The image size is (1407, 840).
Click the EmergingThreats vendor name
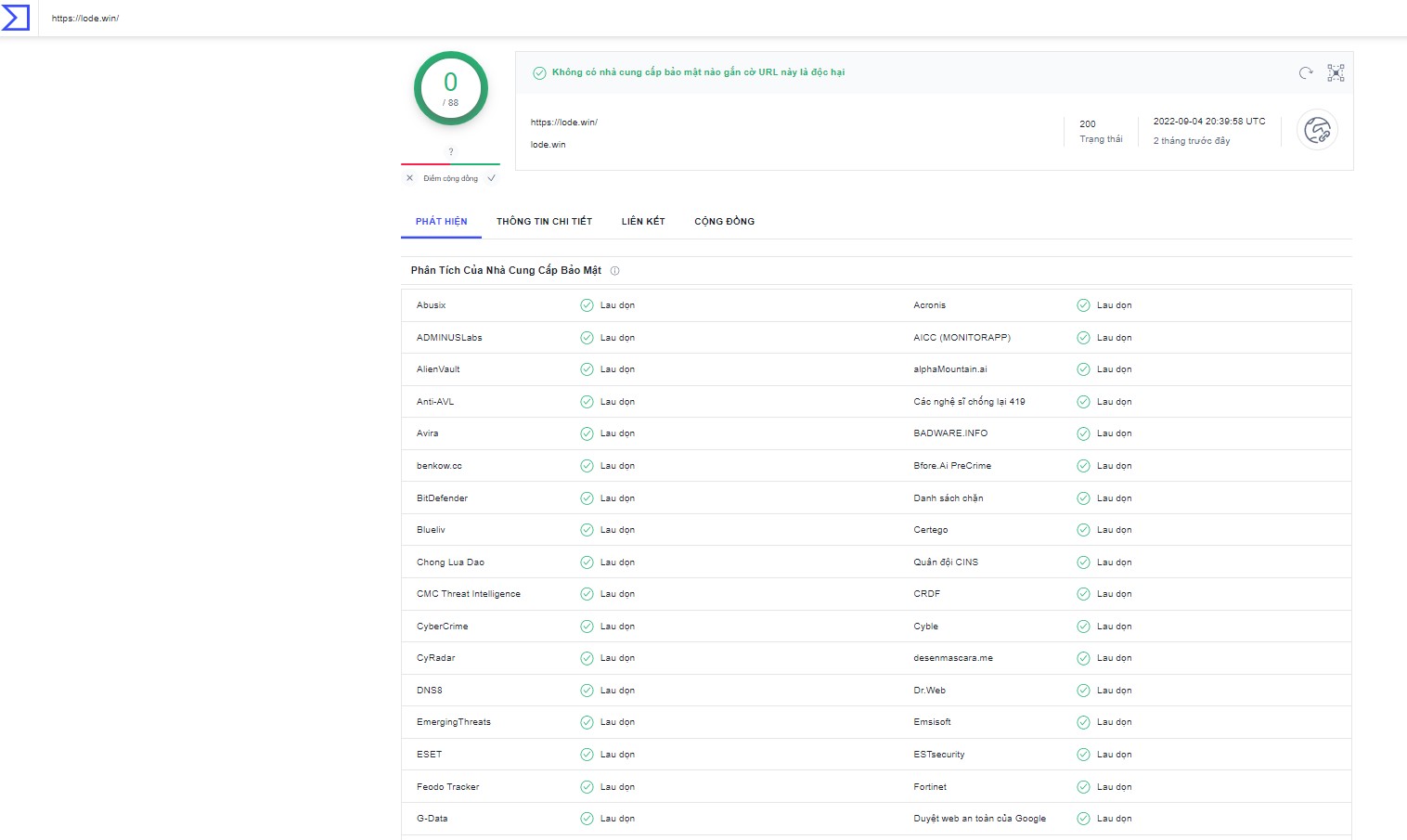(454, 722)
